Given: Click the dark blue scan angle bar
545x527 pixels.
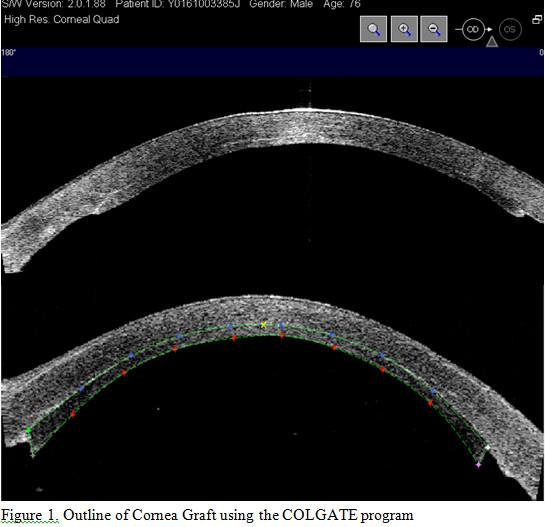Looking at the screenshot, I should click(x=272, y=62).
